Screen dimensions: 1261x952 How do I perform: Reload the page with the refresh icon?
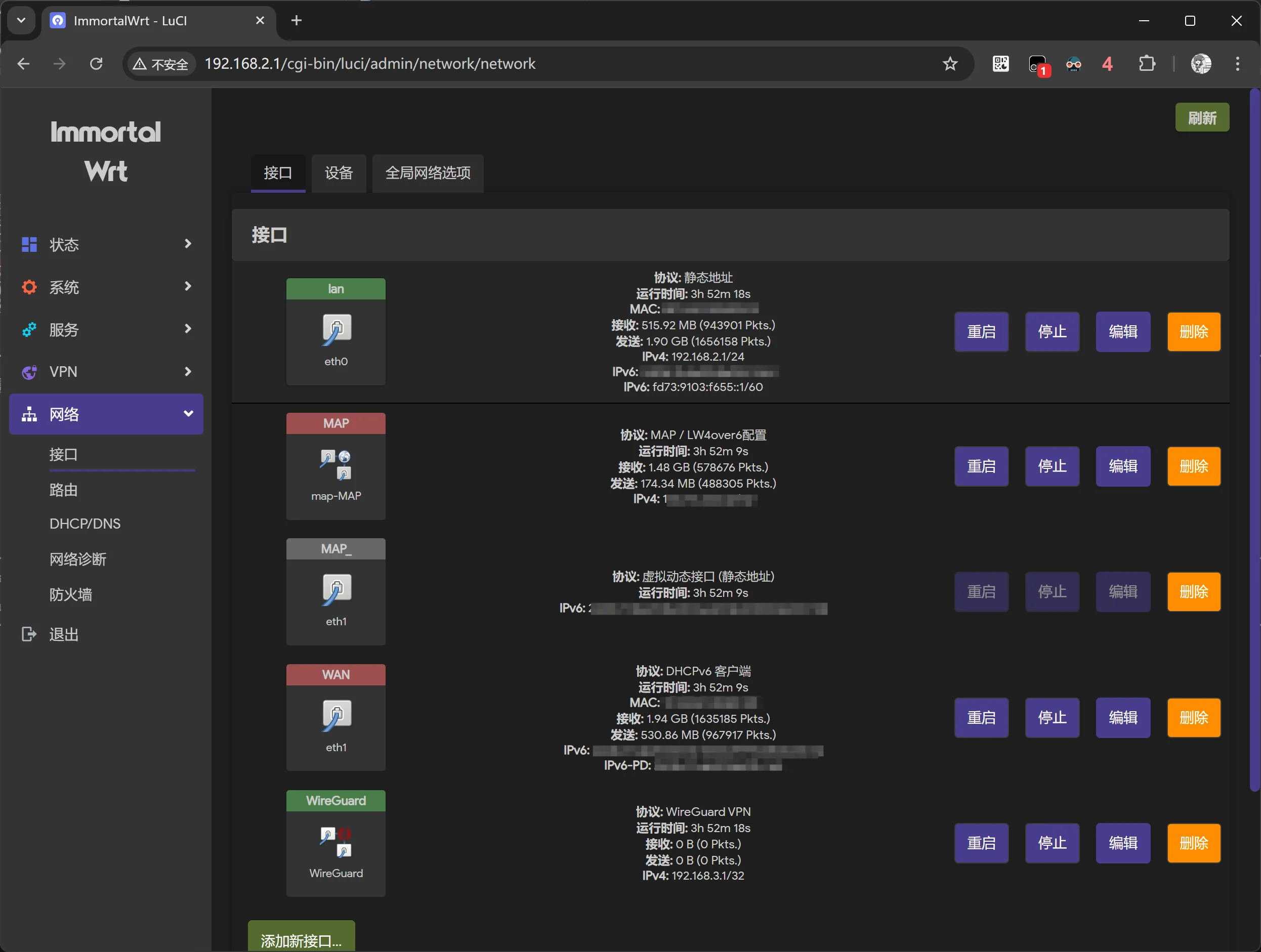click(x=96, y=64)
